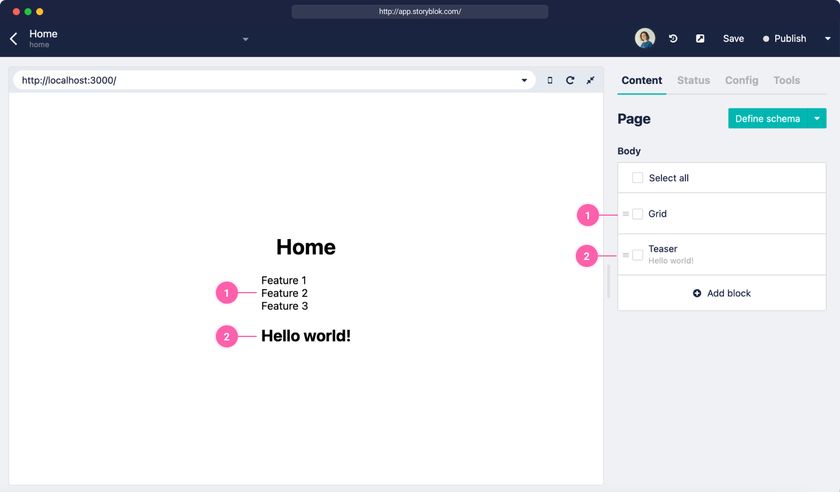Click the home slug under title
This screenshot has width=840, height=492.
coord(39,45)
